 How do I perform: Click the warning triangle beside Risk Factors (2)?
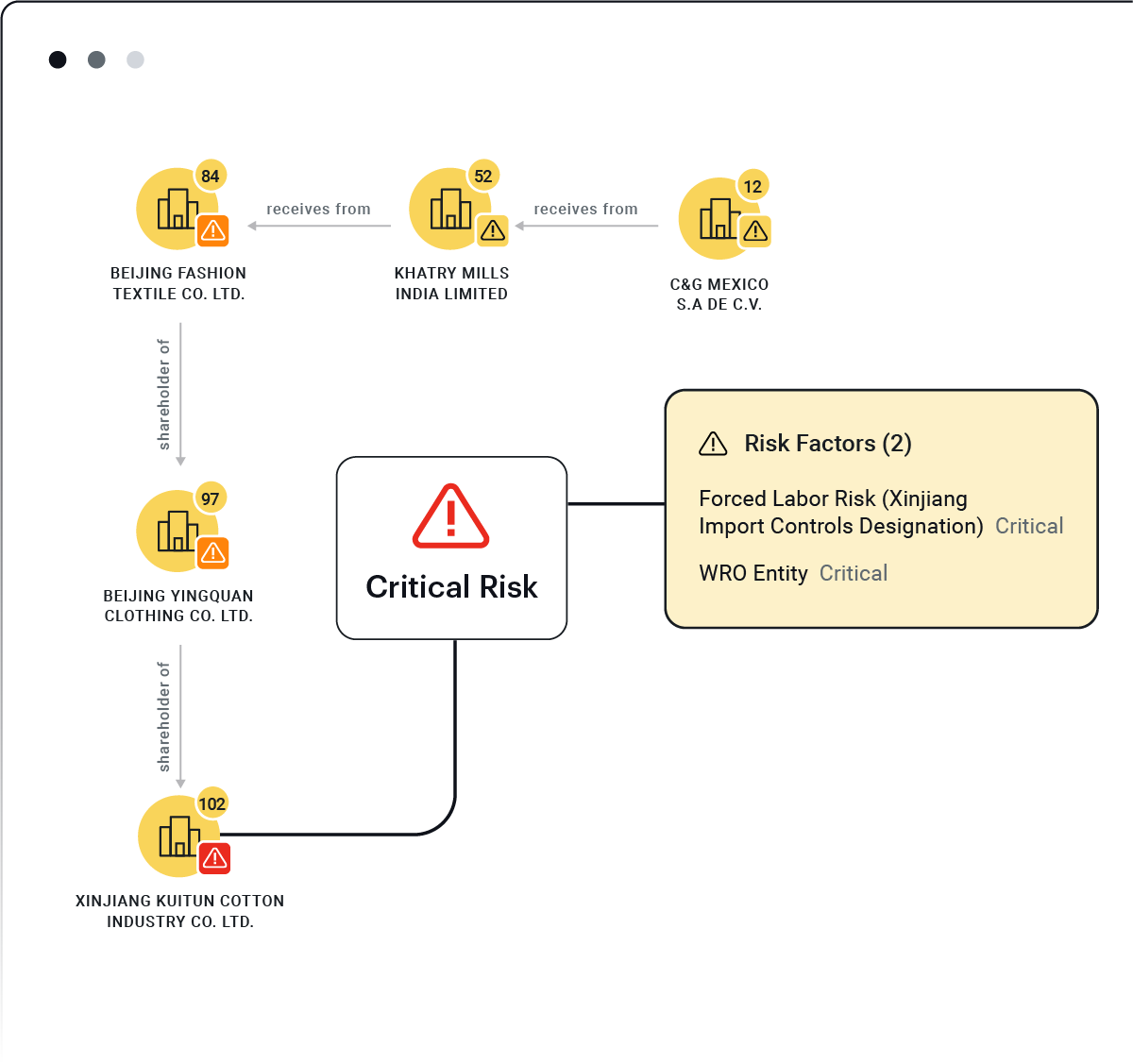pyautogui.click(x=713, y=444)
